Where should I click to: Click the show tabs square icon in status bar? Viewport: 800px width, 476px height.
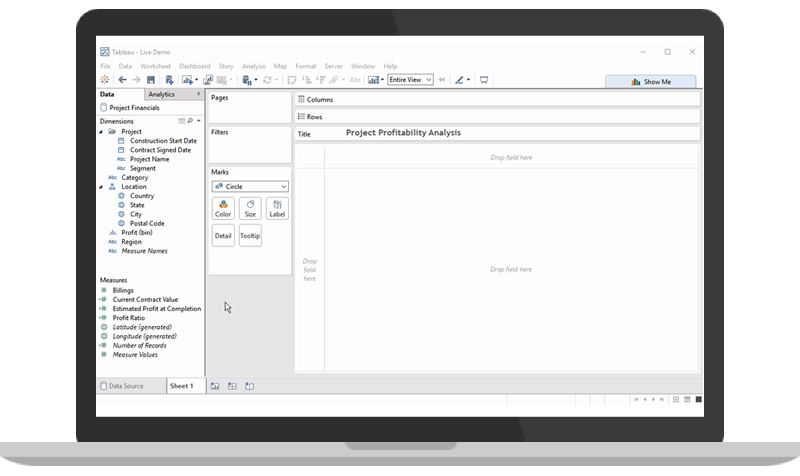[698, 399]
